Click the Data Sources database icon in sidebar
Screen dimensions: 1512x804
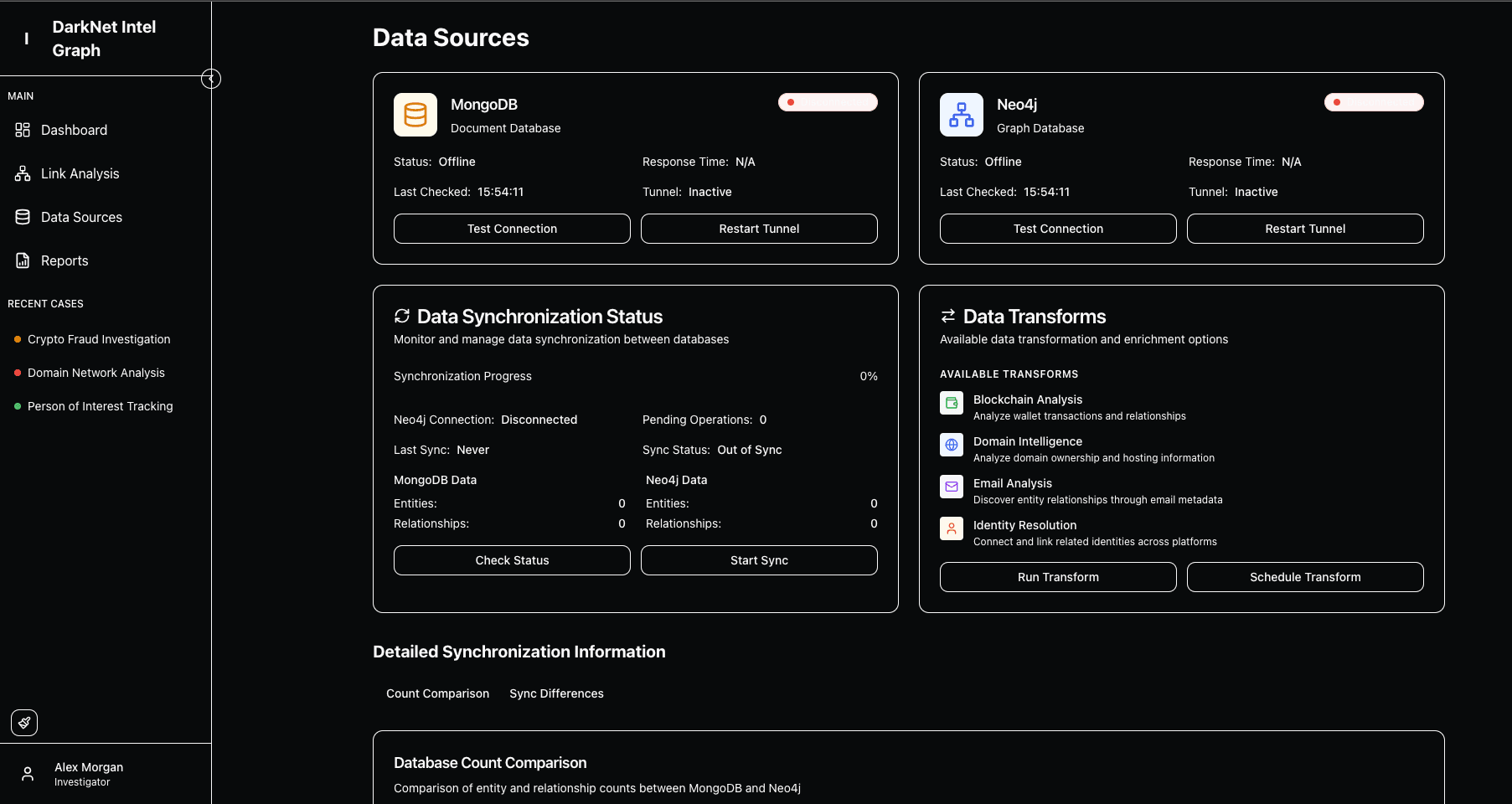point(23,217)
